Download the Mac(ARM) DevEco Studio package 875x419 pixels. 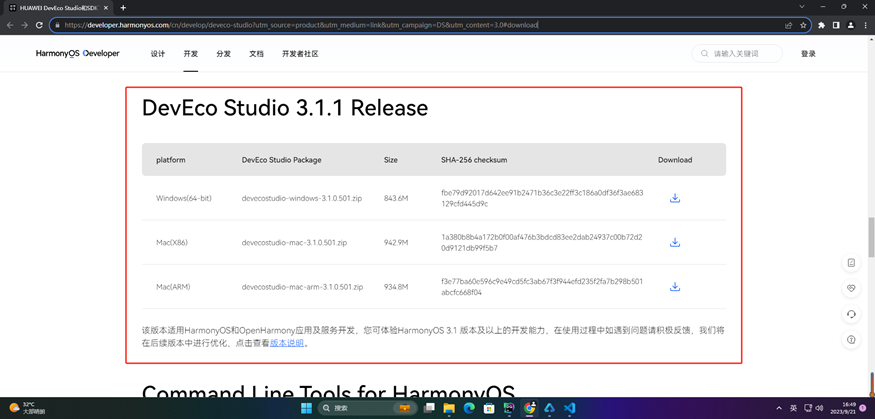point(675,287)
